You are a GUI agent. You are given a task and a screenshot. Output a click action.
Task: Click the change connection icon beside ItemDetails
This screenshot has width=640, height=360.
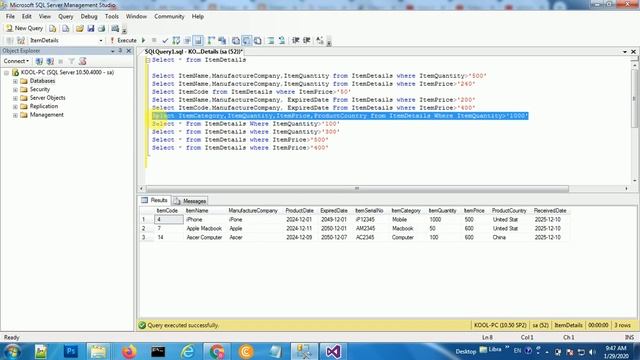[x=21, y=40]
